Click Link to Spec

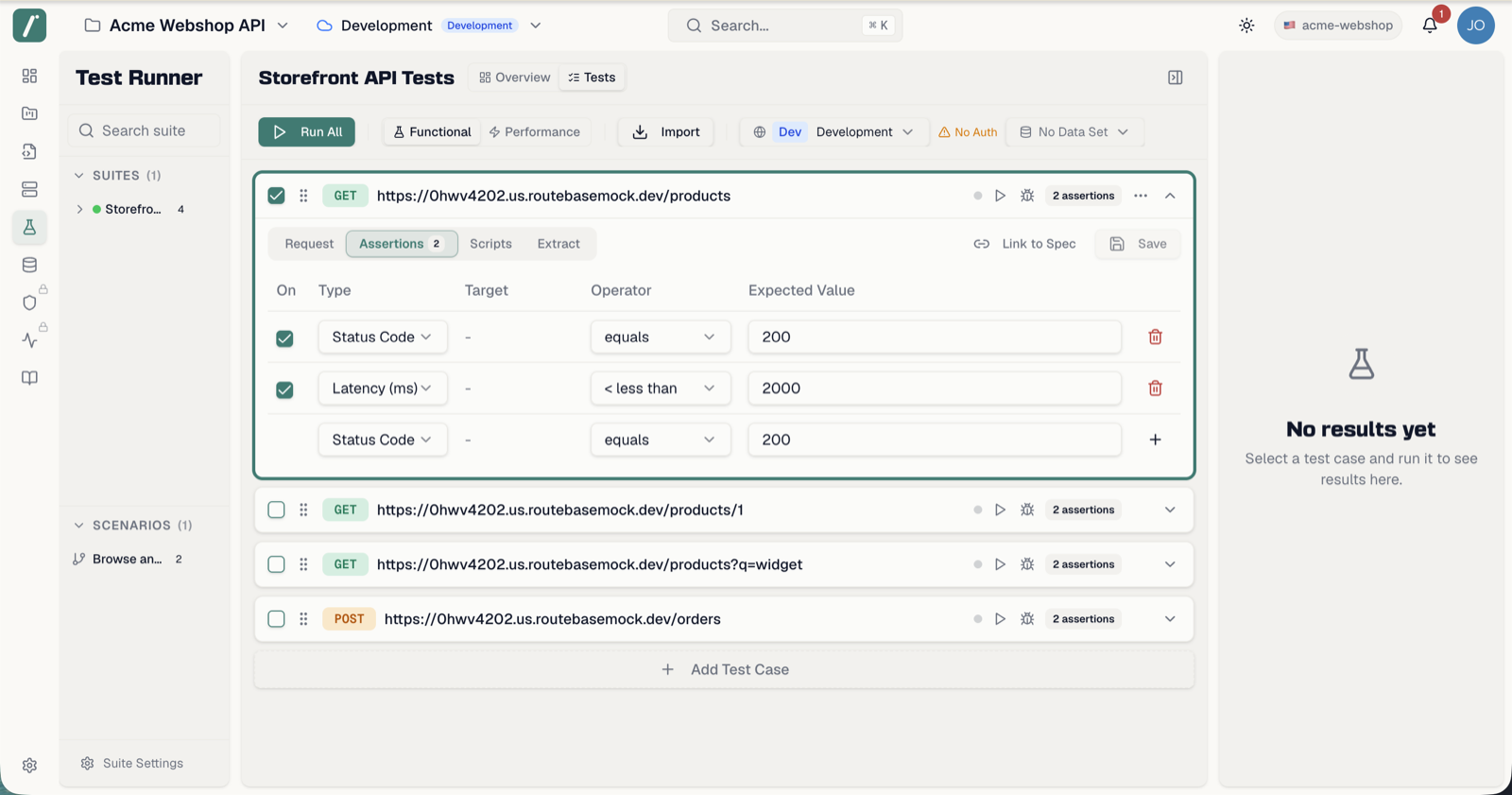tap(1025, 244)
